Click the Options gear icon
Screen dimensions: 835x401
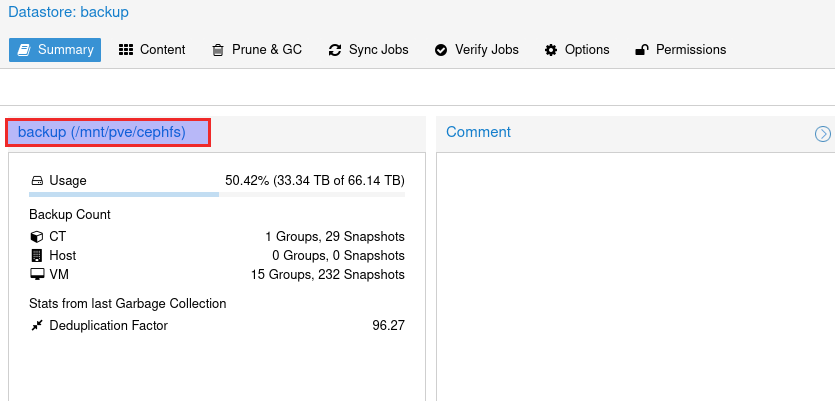551,50
